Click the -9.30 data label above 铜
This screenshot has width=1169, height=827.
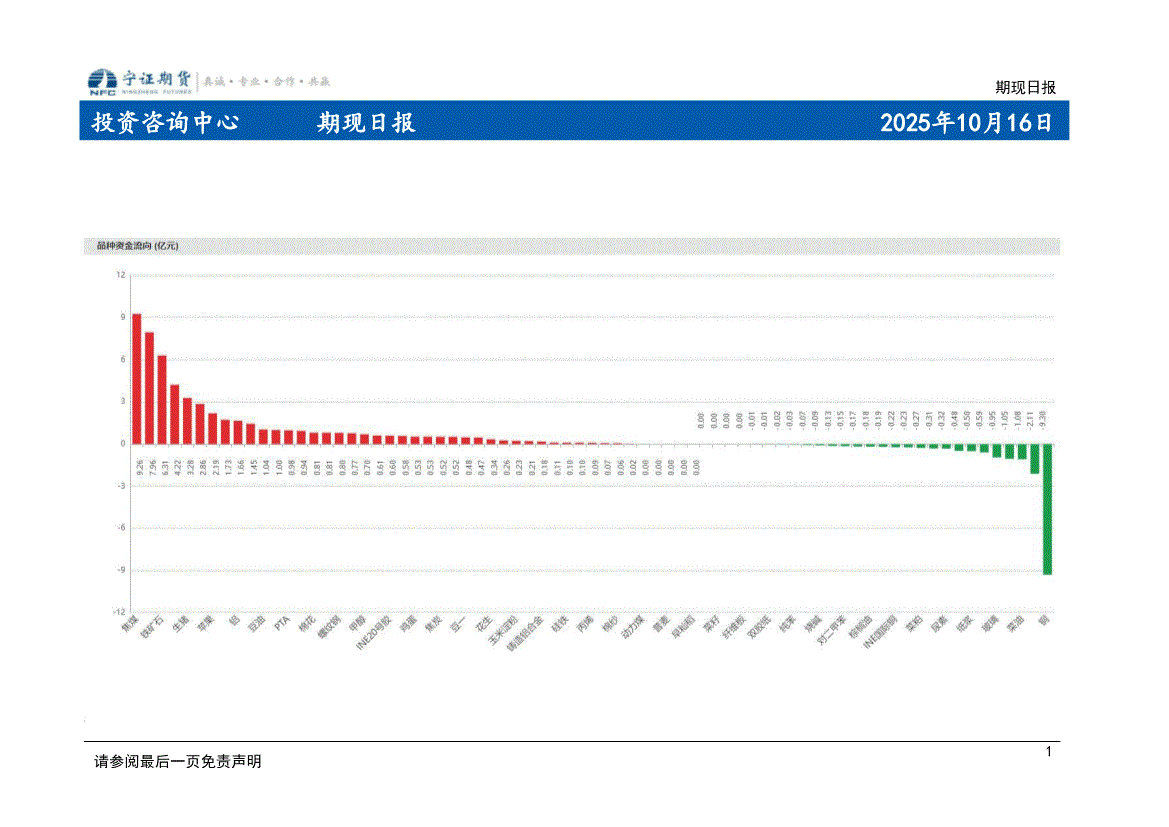click(x=1045, y=422)
